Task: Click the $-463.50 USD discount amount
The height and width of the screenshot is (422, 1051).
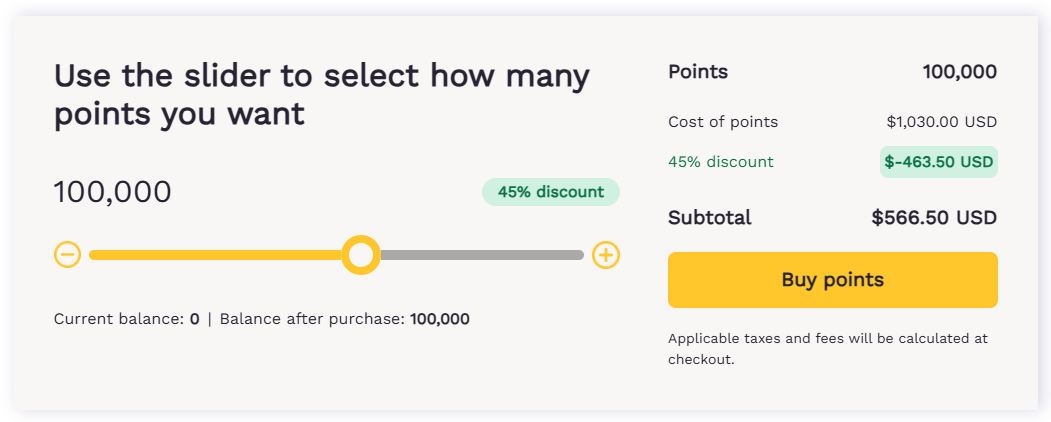Action: tap(938, 162)
